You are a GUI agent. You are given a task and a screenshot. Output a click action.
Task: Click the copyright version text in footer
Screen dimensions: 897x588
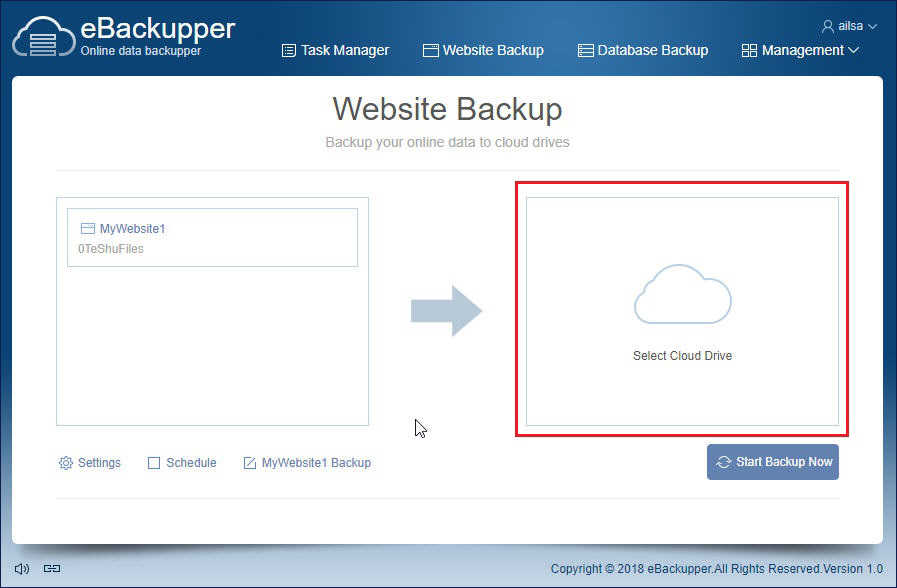point(717,569)
